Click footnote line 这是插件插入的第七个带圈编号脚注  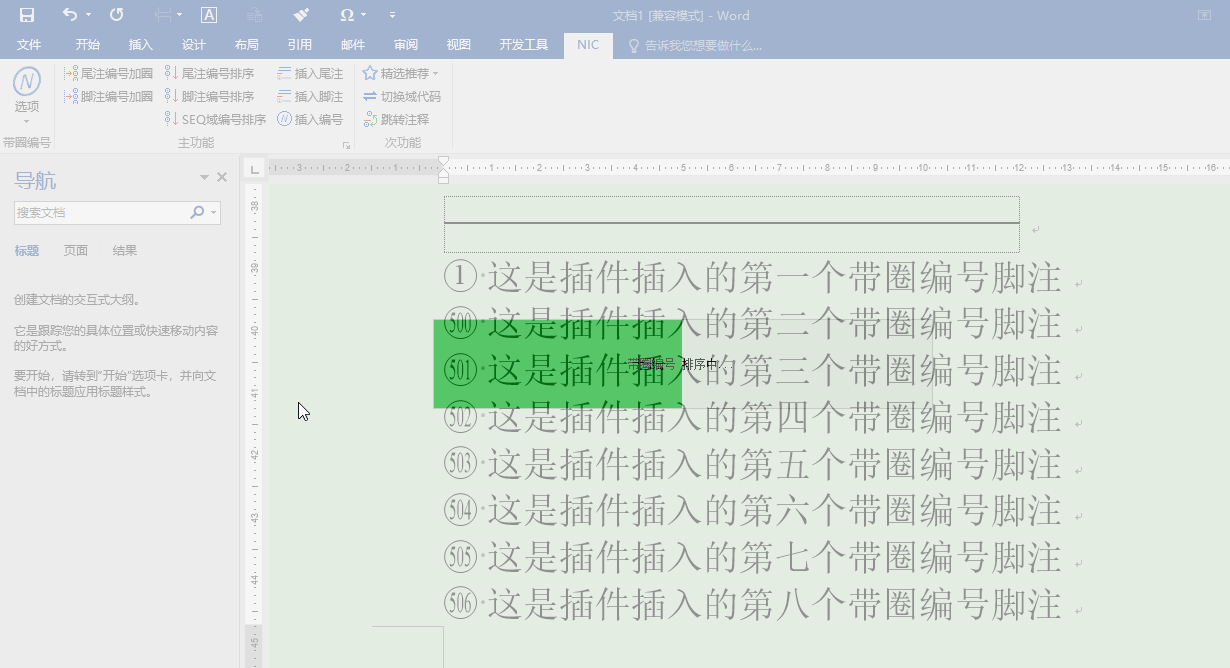[x=774, y=557]
